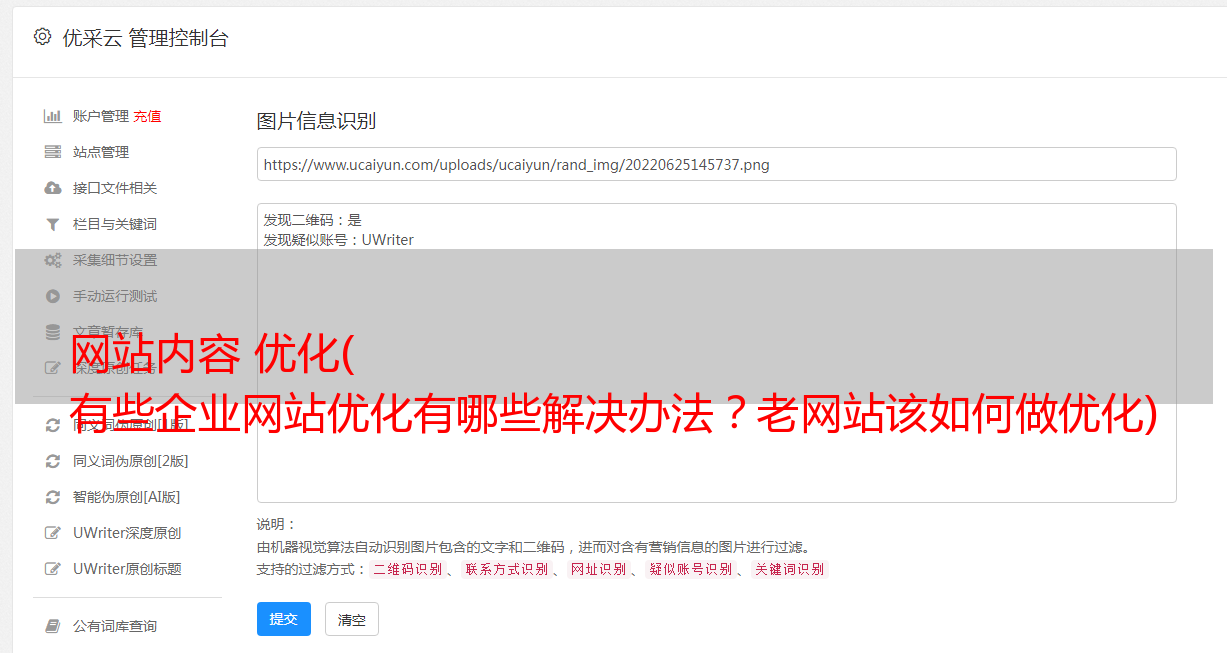Click the 图片信息识别 heading
The height and width of the screenshot is (653, 1227).
tap(316, 121)
